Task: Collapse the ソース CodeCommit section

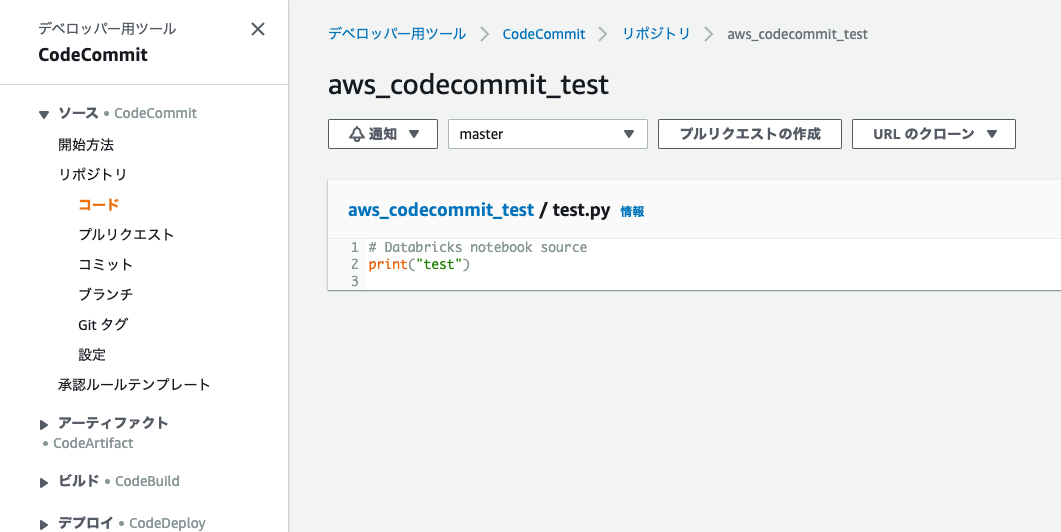Action: point(44,114)
